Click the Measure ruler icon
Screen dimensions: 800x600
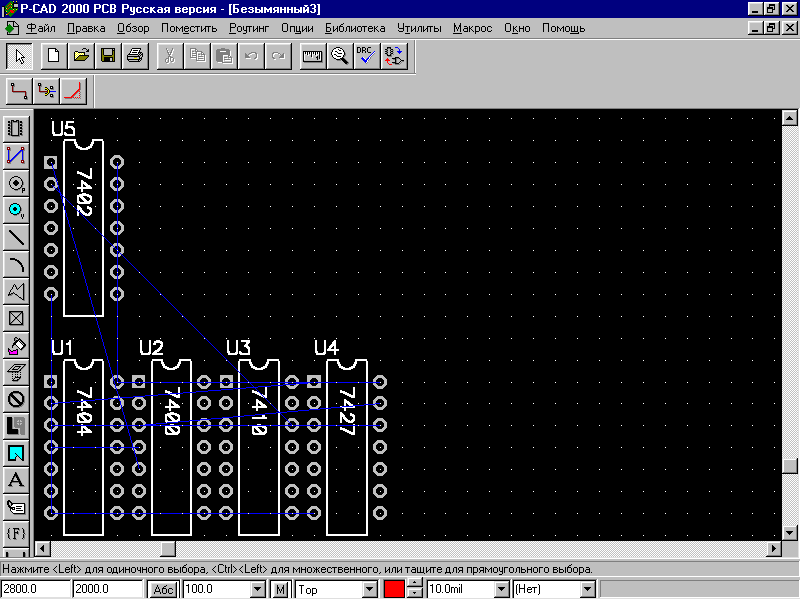[x=312, y=56]
